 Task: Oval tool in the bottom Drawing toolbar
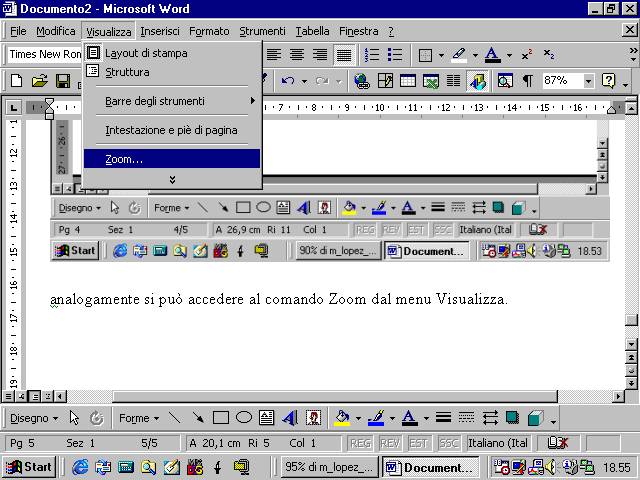pyautogui.click(x=244, y=417)
